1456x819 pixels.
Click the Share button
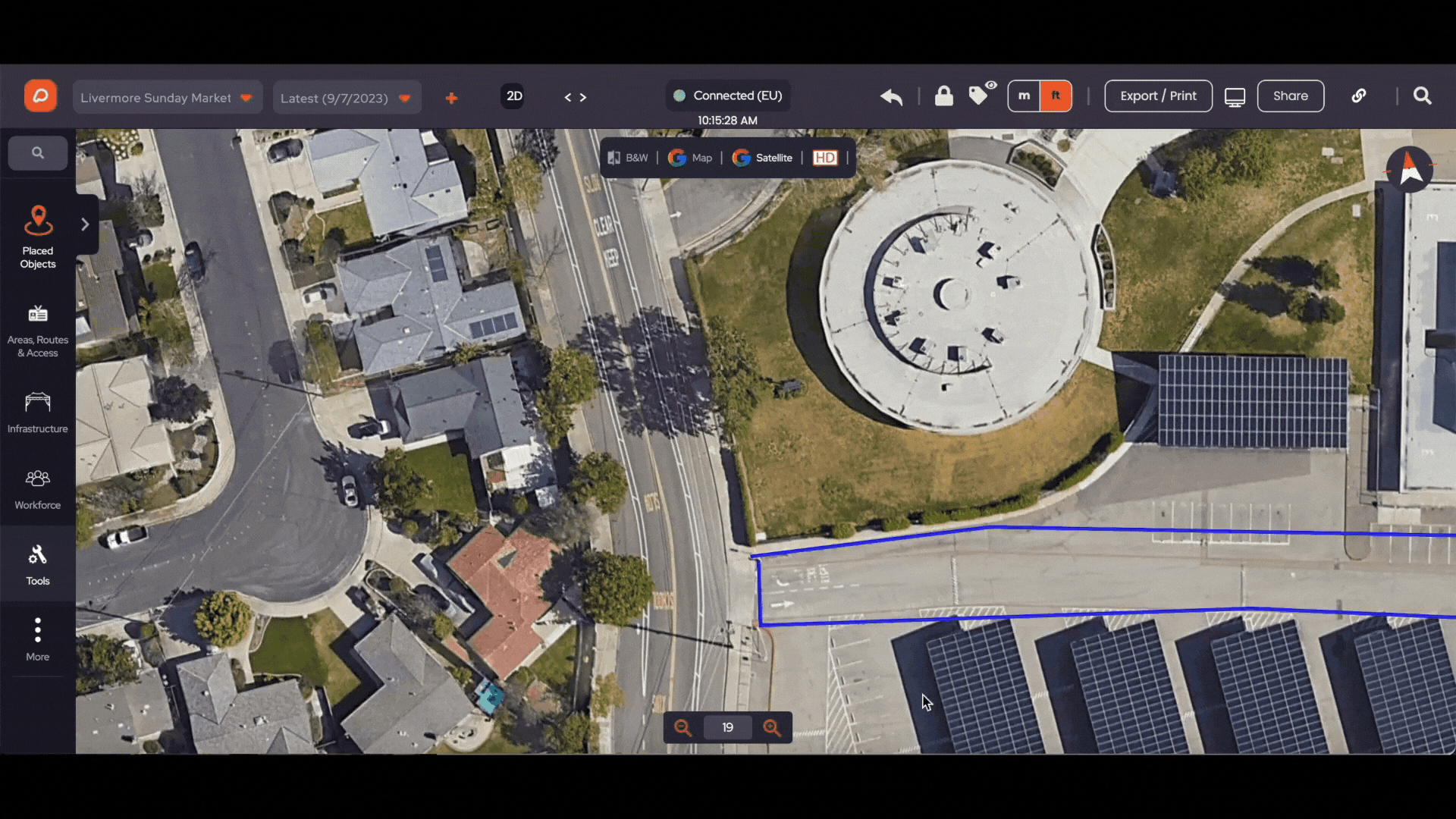point(1290,96)
